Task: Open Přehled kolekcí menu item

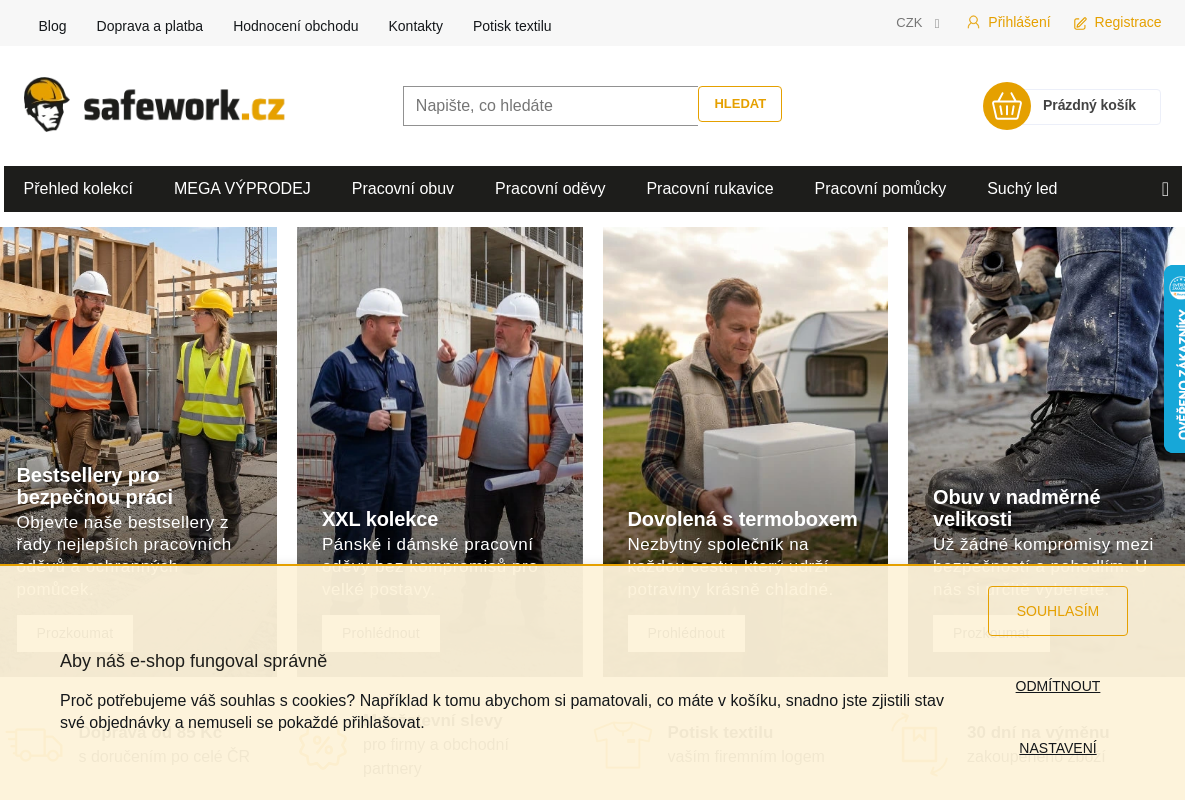Action: (78, 189)
